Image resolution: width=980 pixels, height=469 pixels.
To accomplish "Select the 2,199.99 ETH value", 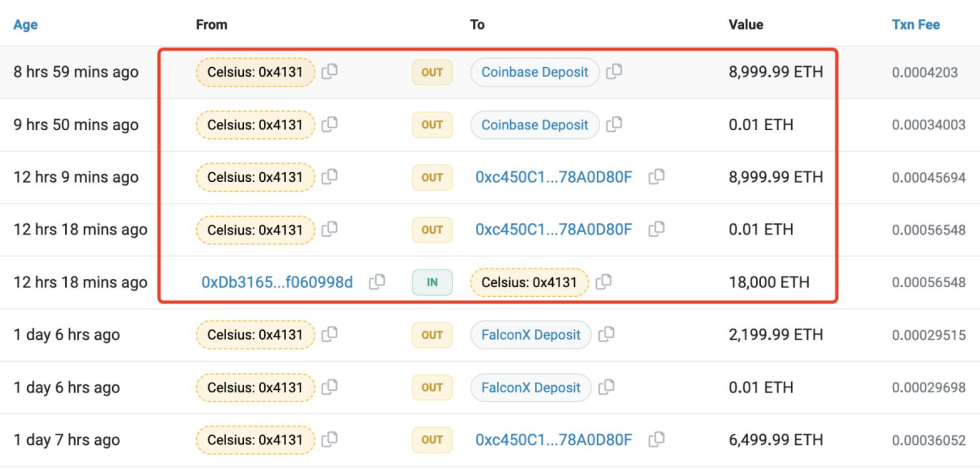I will 776,335.
